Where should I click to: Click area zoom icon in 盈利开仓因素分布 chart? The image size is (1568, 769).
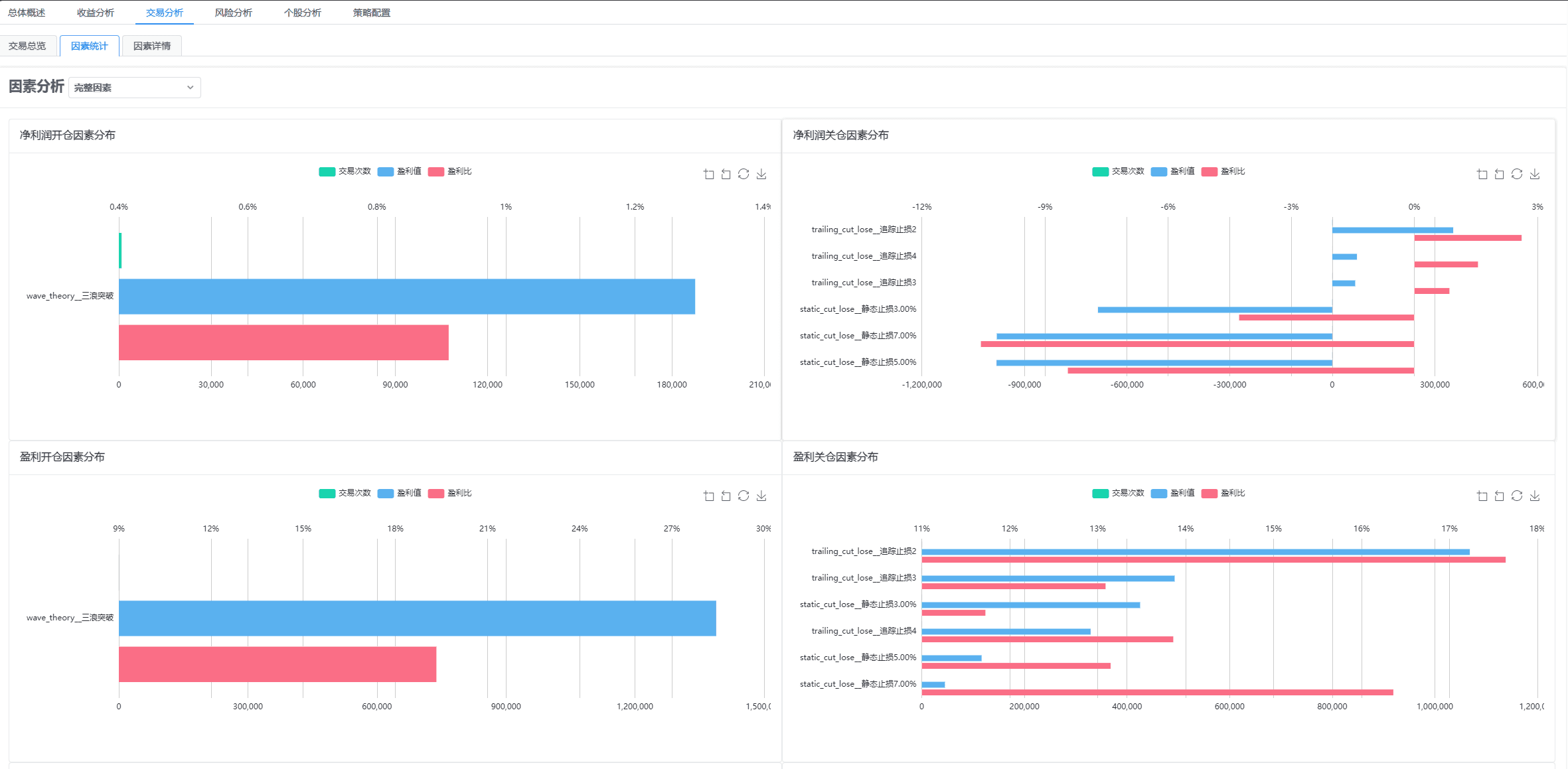(x=709, y=496)
